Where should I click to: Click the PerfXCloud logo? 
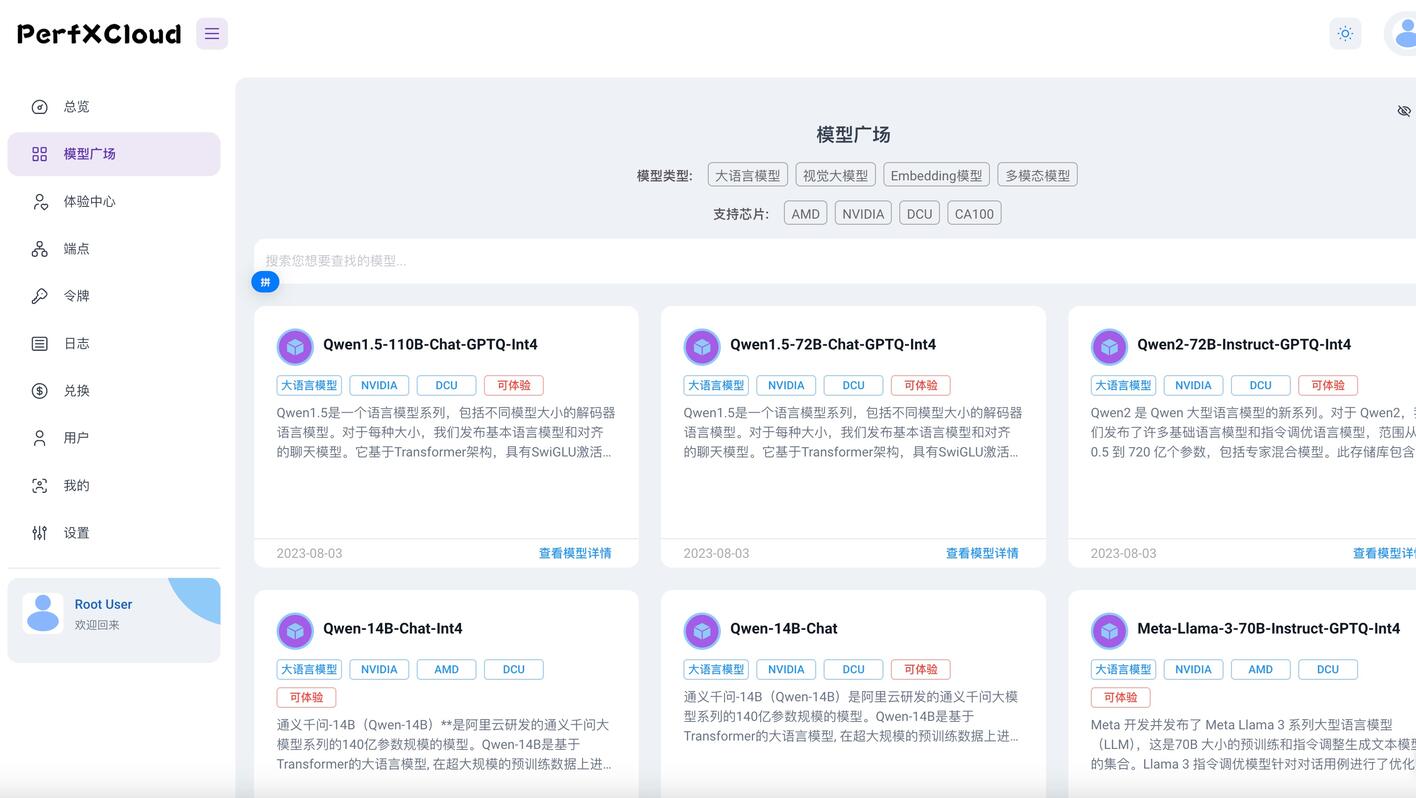coord(99,34)
